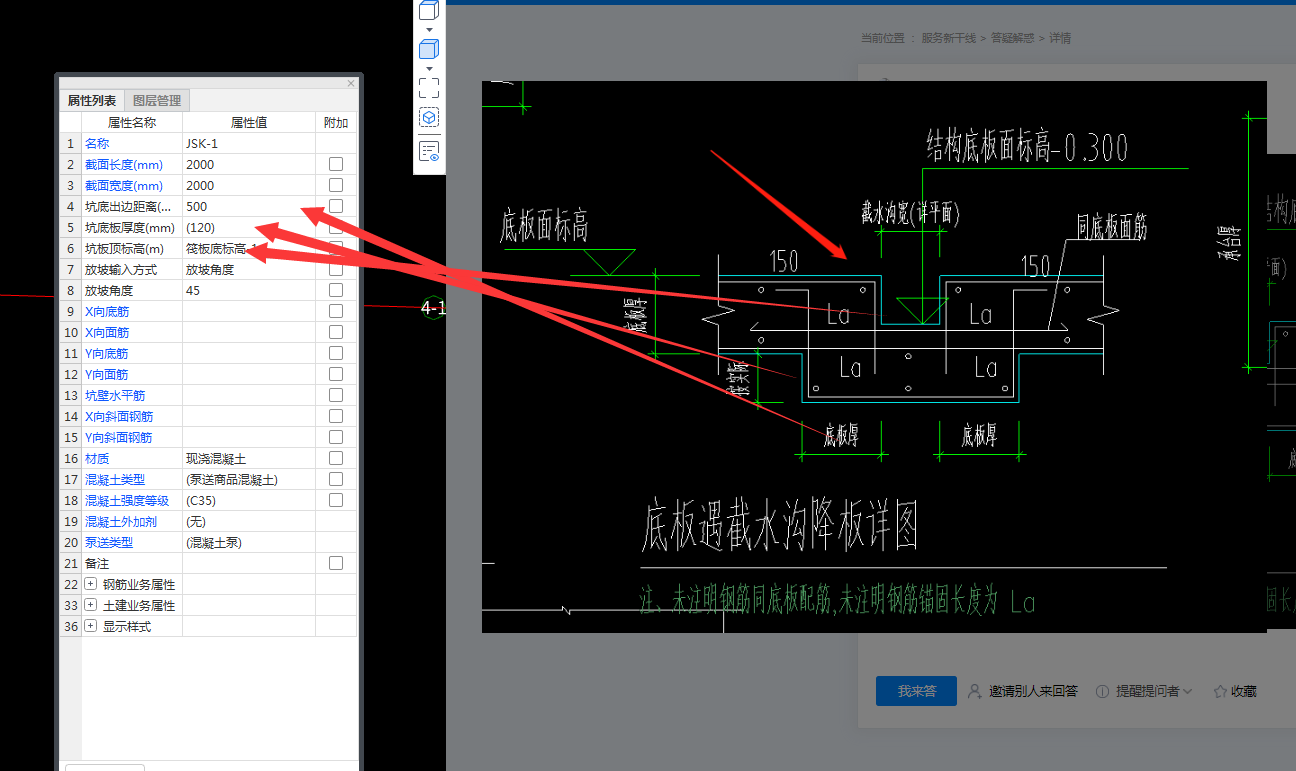
Task: Open 服务新干线 breadcrumb link
Action: click(950, 38)
